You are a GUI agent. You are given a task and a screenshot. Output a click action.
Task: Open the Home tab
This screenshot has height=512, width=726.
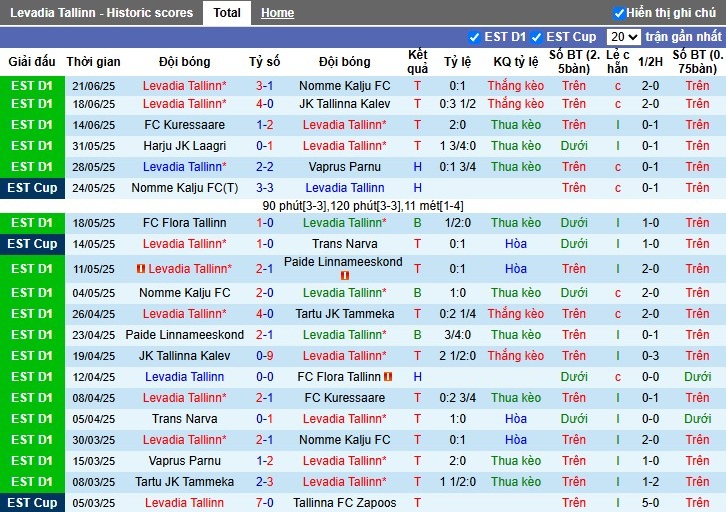(277, 13)
